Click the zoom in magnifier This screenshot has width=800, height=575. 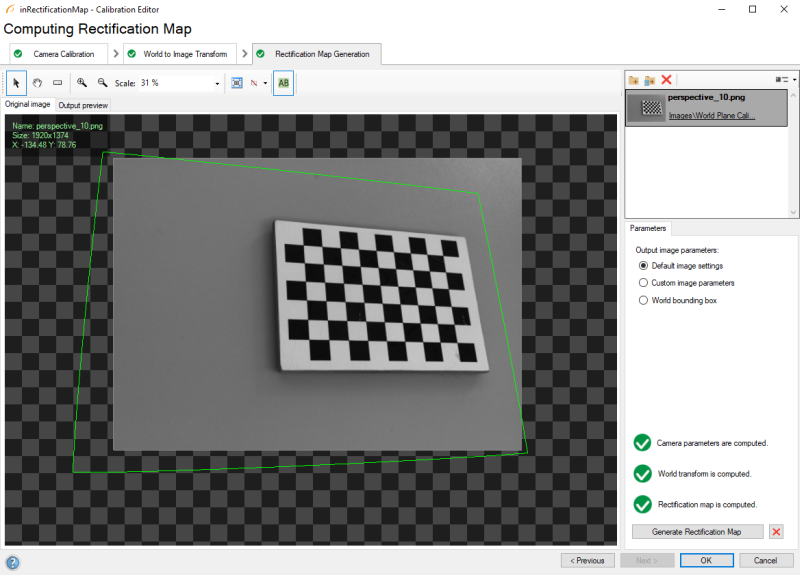(x=82, y=83)
